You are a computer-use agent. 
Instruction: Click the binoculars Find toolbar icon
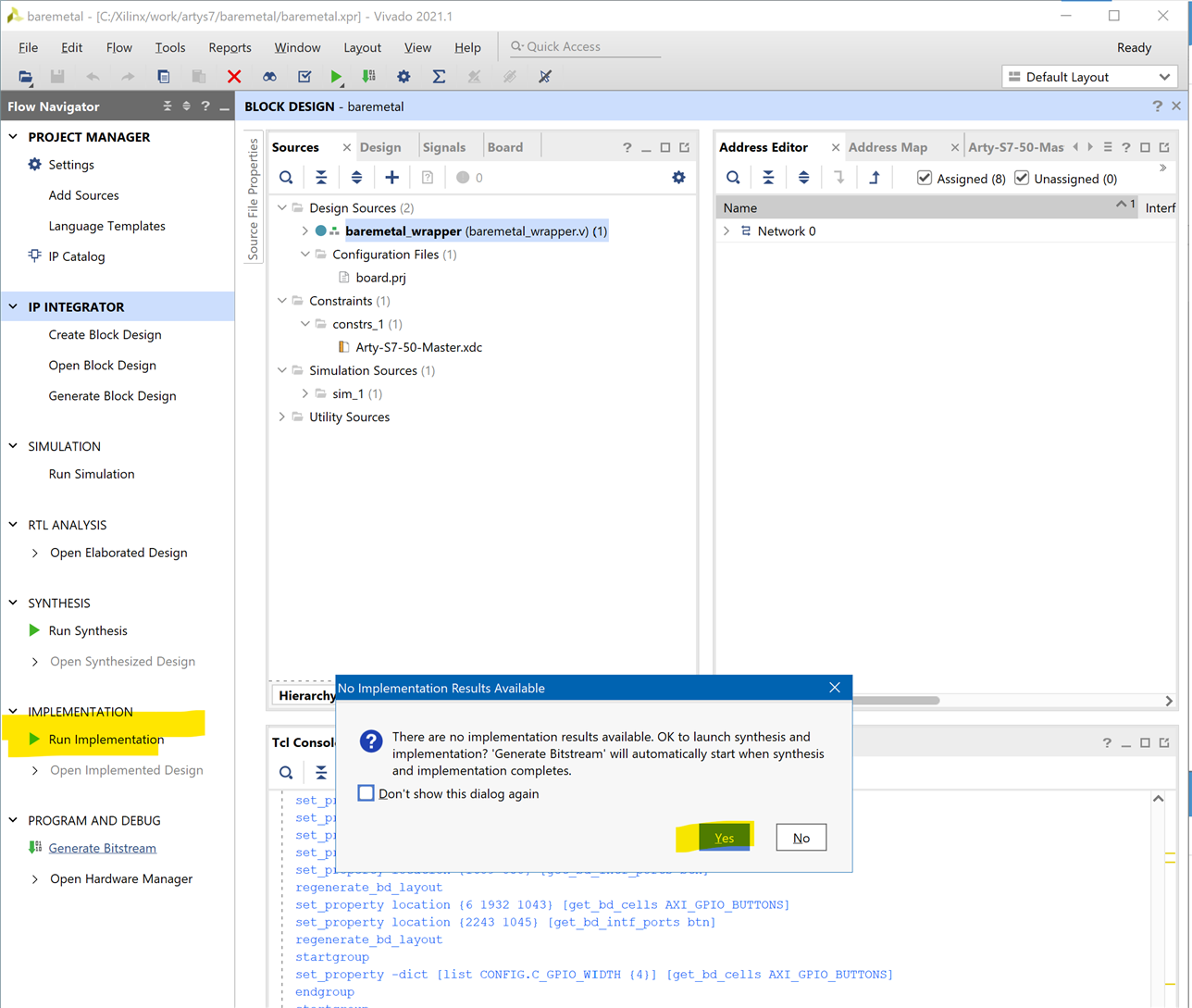coord(269,77)
